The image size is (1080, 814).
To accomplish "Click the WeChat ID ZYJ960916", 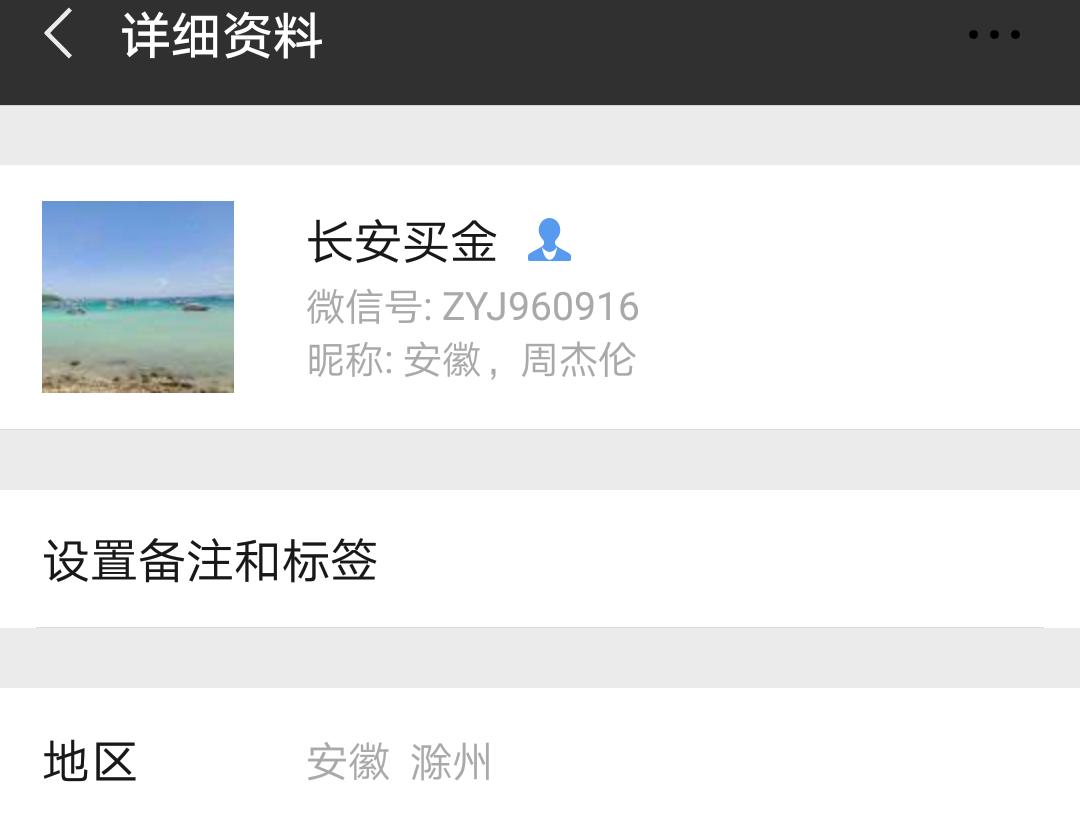I will click(x=540, y=307).
